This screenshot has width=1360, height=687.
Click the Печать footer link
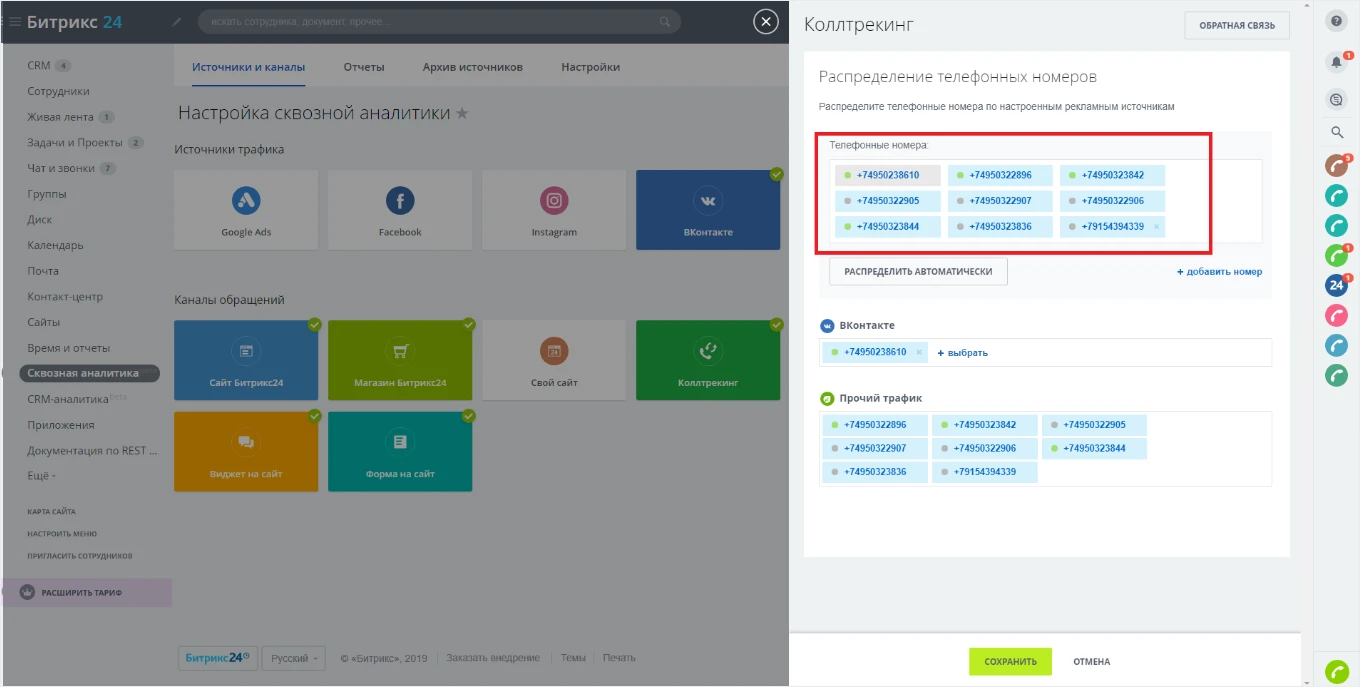pos(619,658)
